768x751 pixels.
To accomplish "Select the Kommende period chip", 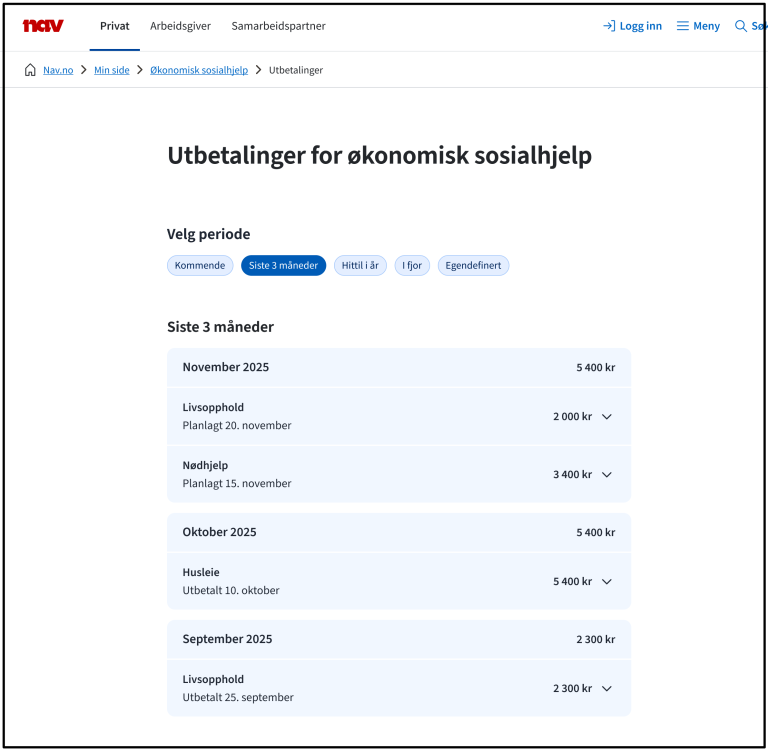I will (x=200, y=266).
